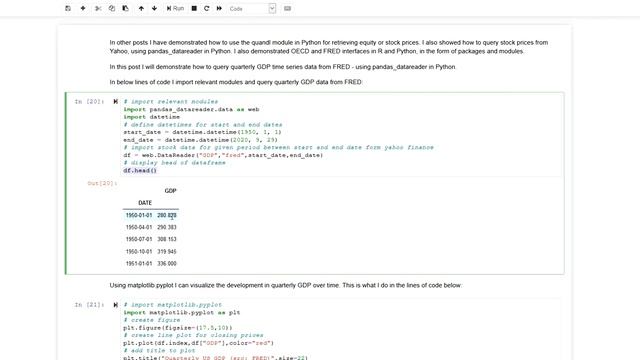Restart the kernel
The height and width of the screenshot is (360, 640).
tap(207, 8)
